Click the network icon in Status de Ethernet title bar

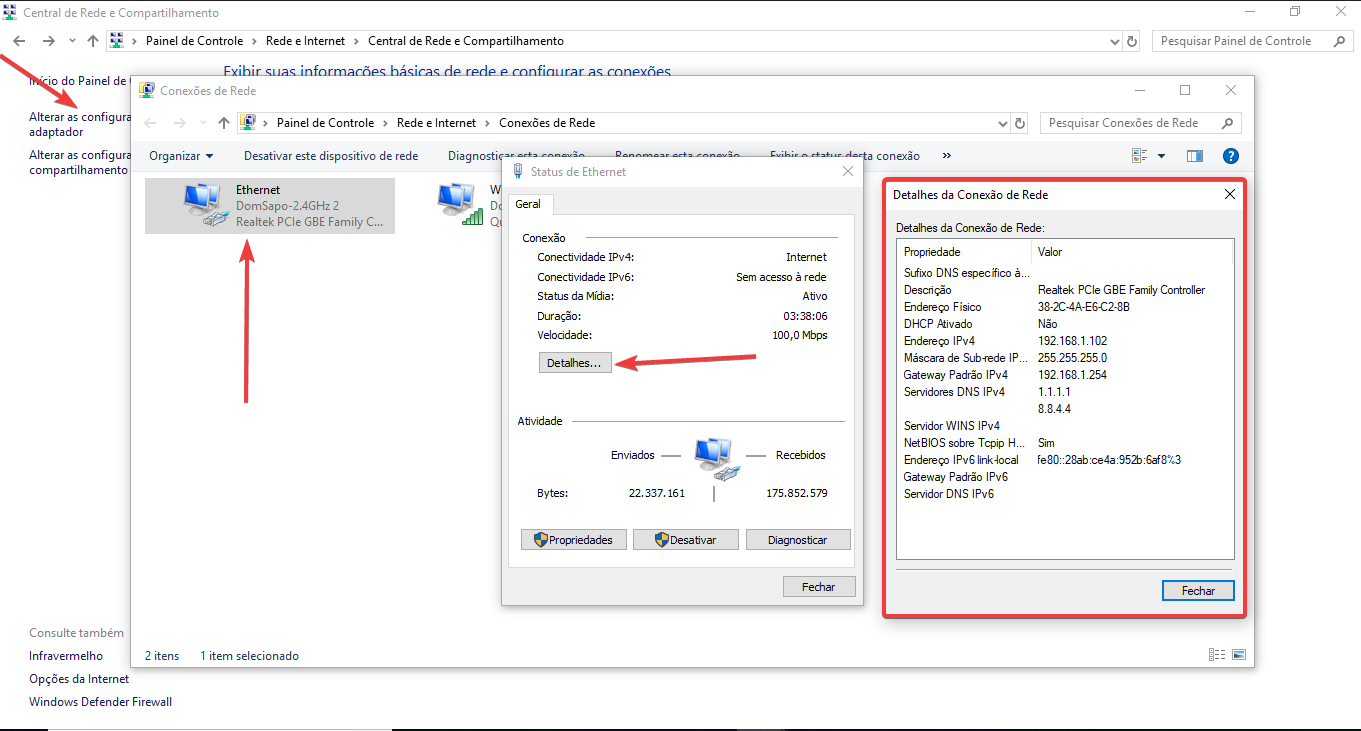(518, 171)
